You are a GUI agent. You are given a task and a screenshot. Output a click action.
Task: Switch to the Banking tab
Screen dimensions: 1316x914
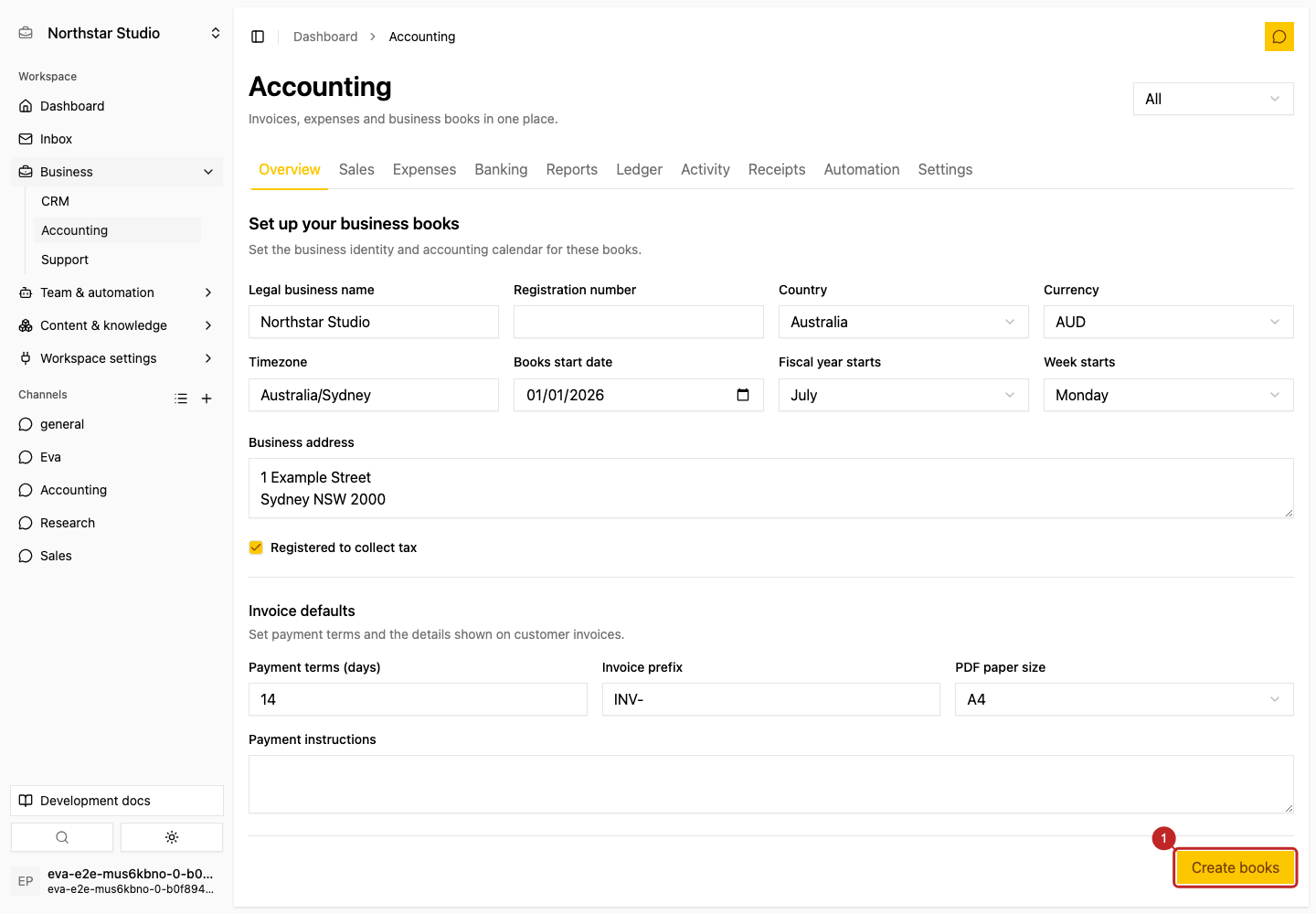click(x=501, y=169)
